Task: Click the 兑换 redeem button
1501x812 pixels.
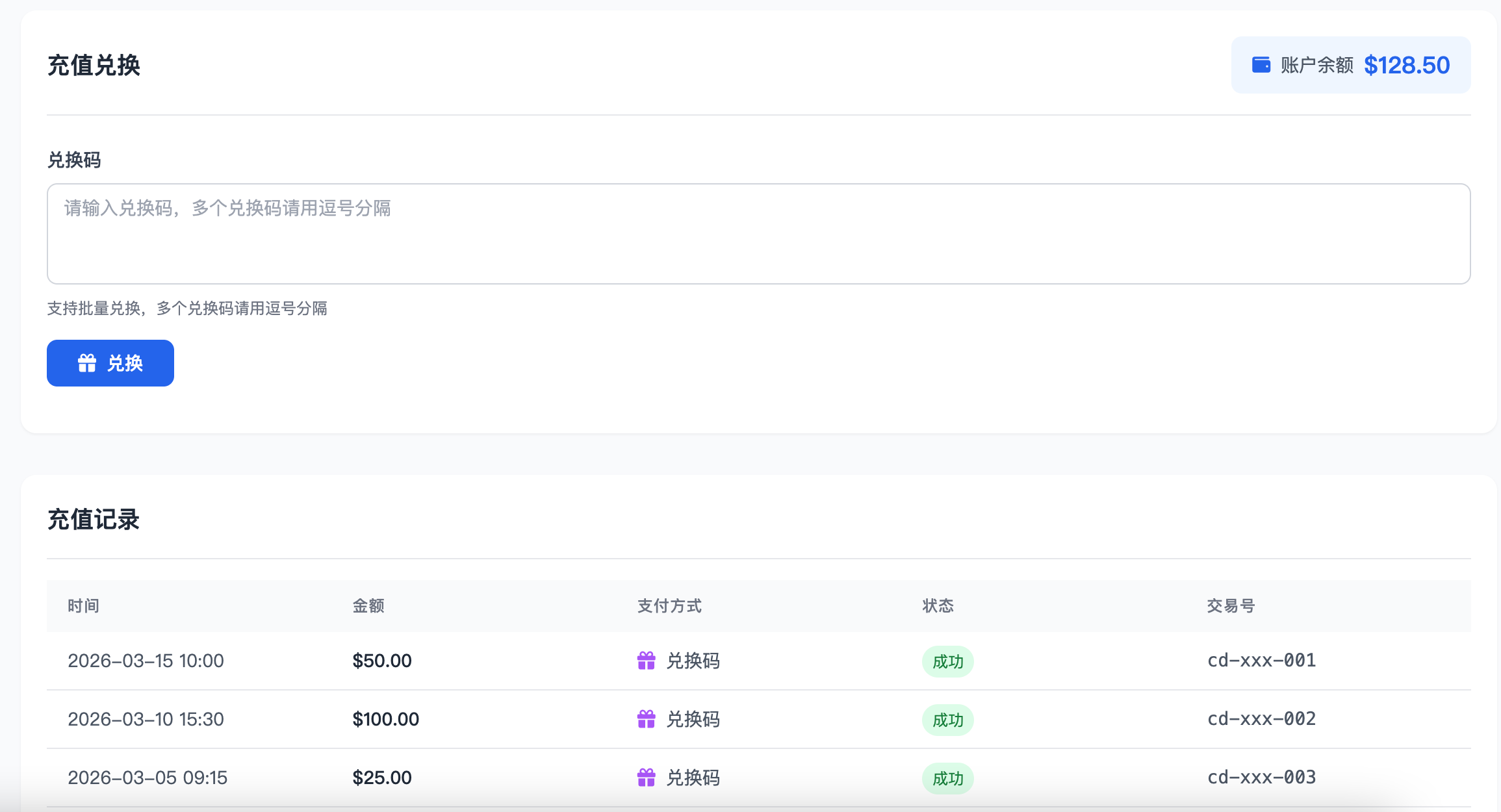Action: point(110,363)
